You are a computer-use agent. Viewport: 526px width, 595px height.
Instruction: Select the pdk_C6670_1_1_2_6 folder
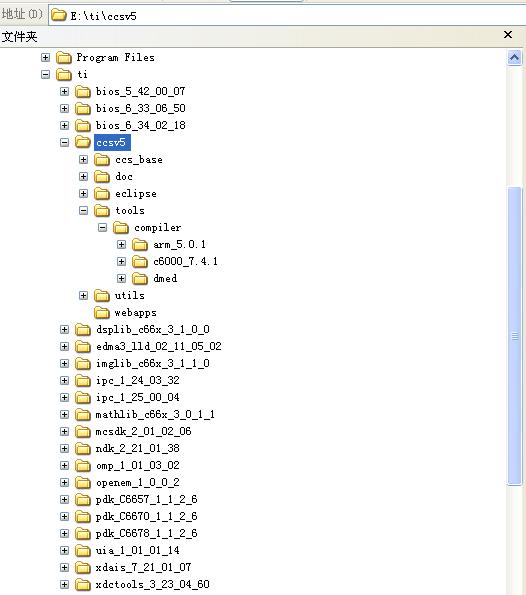[146, 517]
